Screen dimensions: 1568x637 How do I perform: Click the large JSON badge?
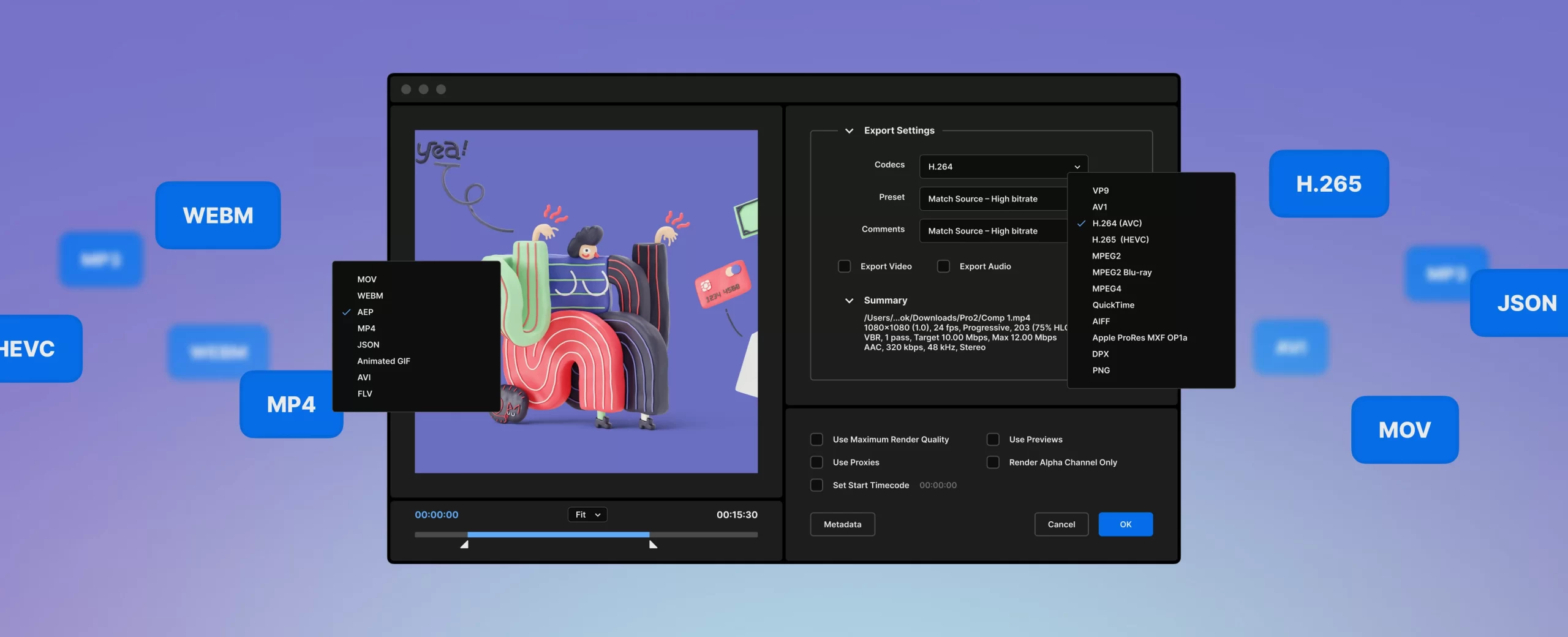(x=1520, y=303)
